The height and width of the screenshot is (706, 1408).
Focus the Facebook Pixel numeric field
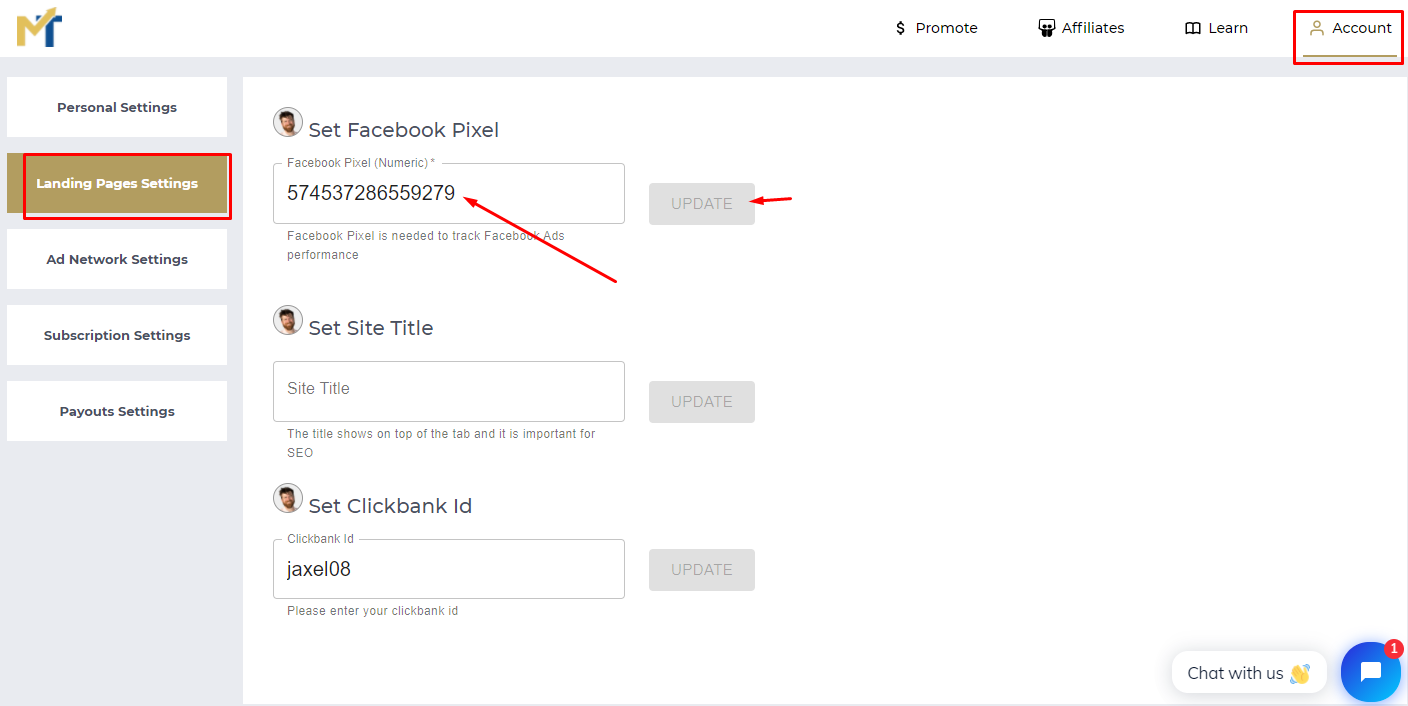point(449,193)
